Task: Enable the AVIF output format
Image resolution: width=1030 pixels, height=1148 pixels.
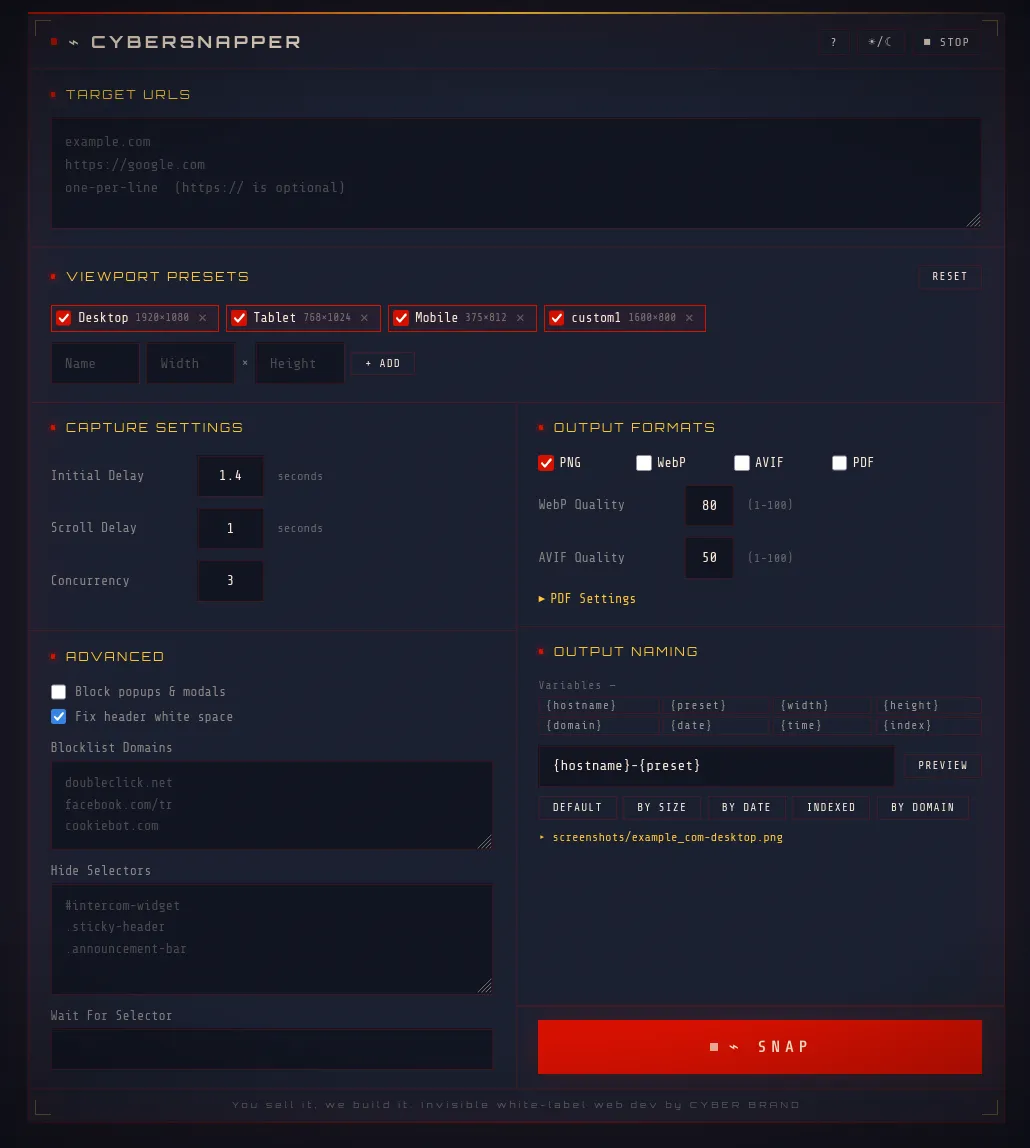Action: point(742,463)
